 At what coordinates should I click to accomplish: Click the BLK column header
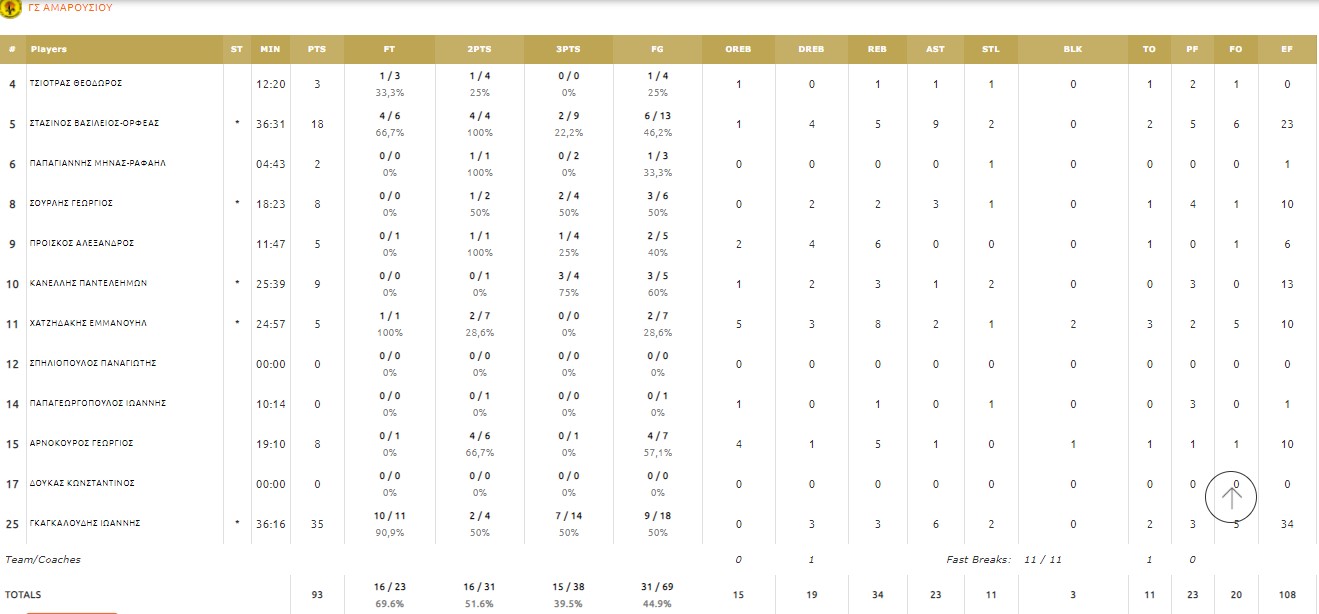coord(1072,49)
